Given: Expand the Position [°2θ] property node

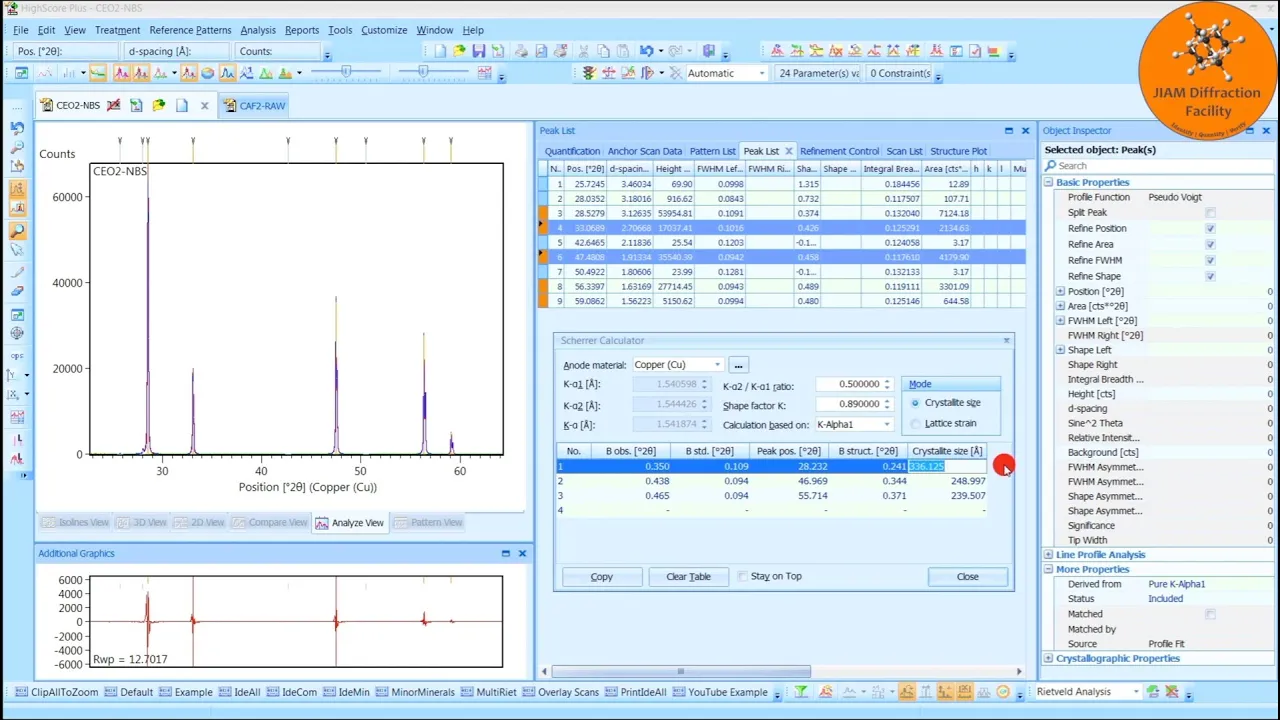Looking at the screenshot, I should [1060, 292].
